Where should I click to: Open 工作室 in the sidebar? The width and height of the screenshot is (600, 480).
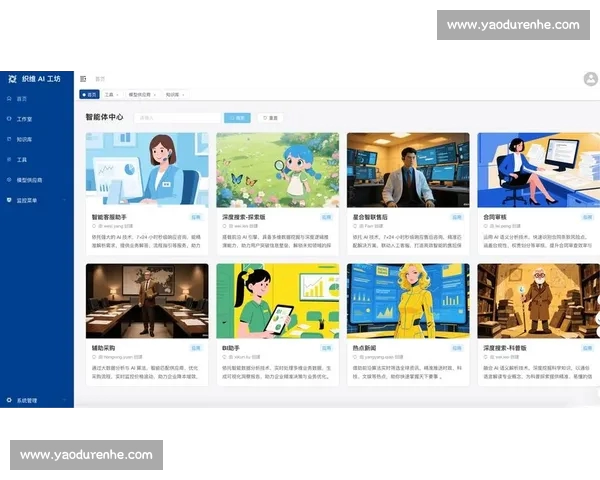[x=24, y=118]
